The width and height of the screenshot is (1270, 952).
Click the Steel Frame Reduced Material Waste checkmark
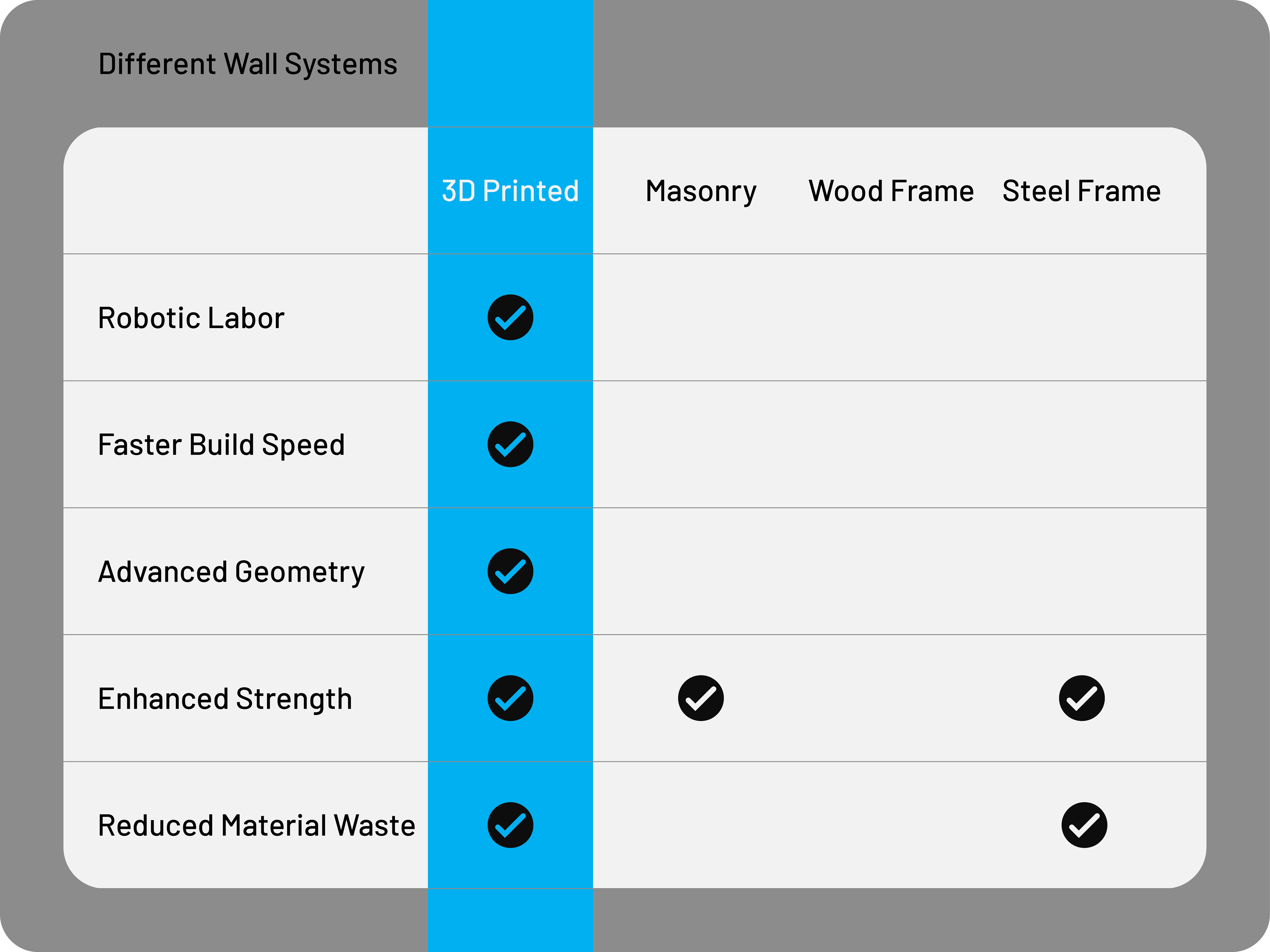click(1084, 825)
